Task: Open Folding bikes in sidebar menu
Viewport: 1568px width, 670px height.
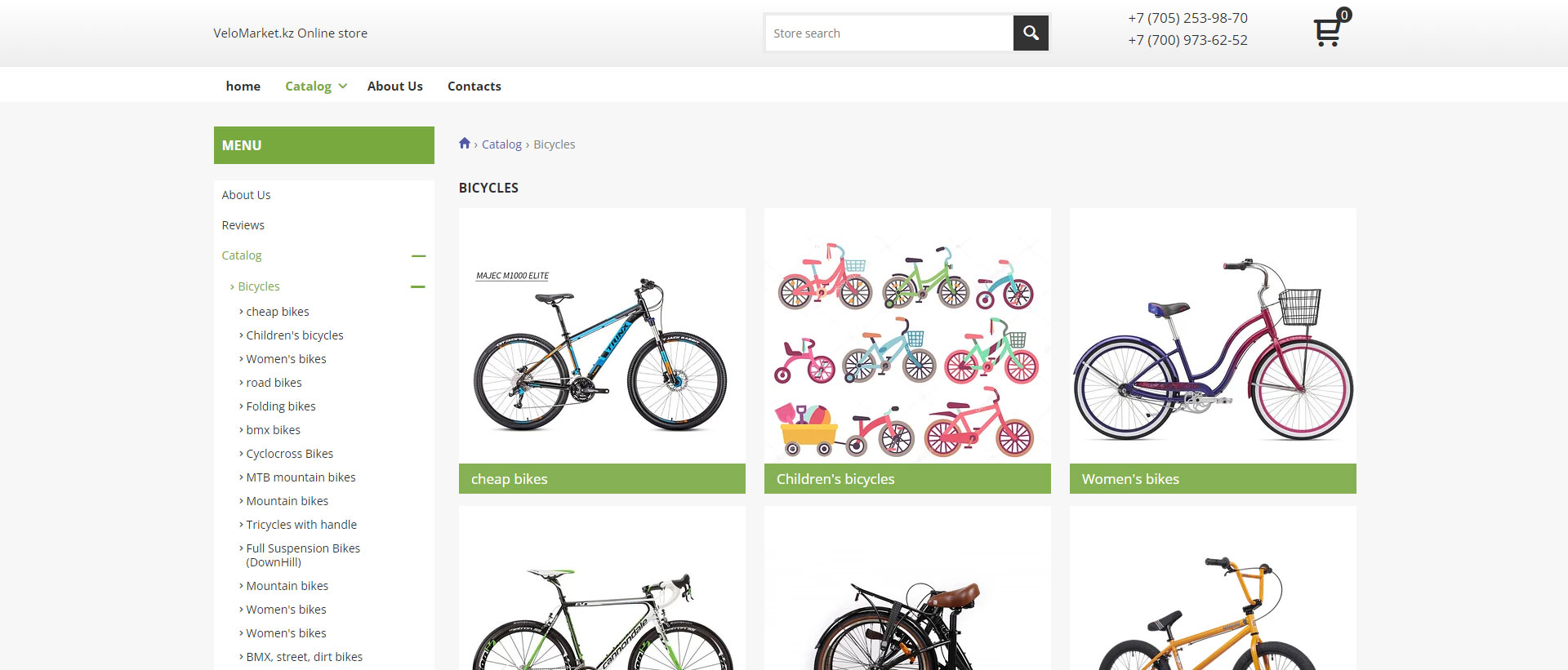Action: tap(281, 406)
